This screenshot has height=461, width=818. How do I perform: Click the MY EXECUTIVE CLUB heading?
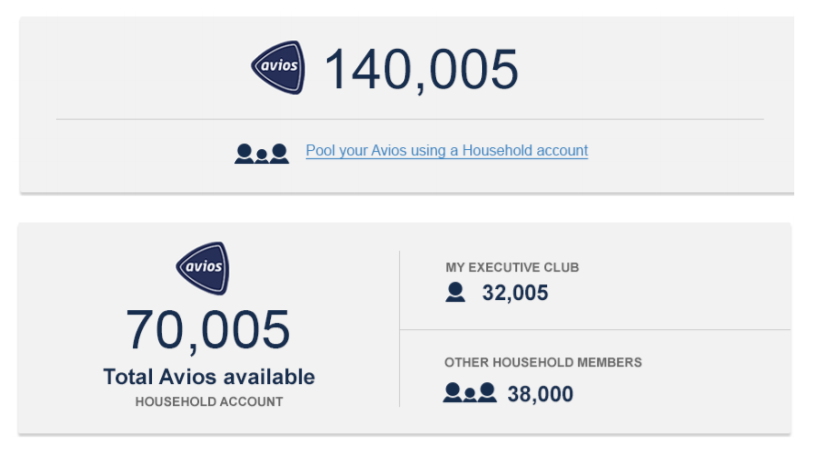tap(512, 268)
